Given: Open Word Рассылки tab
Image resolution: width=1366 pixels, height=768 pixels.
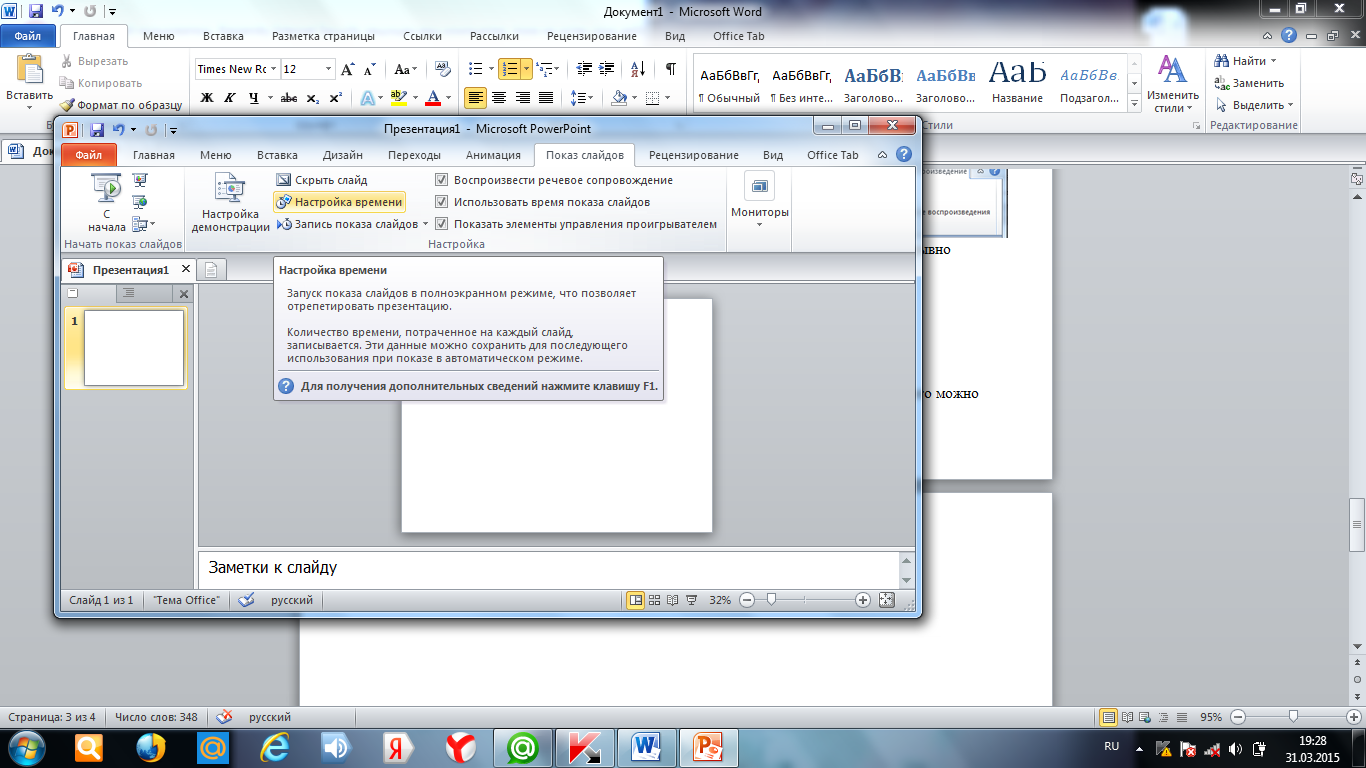Looking at the screenshot, I should 494,36.
